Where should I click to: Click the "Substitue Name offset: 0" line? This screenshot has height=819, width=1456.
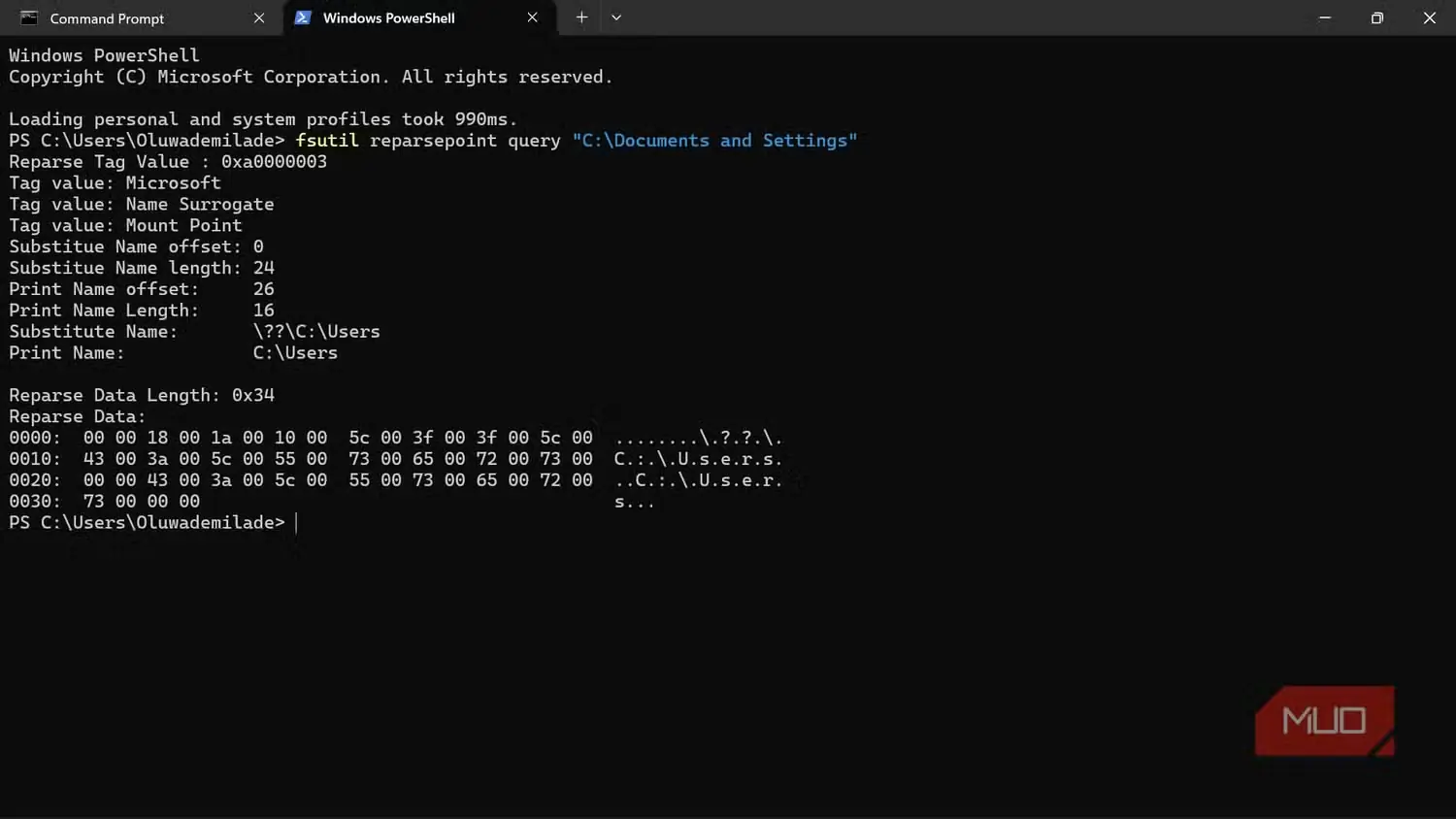pos(137,247)
